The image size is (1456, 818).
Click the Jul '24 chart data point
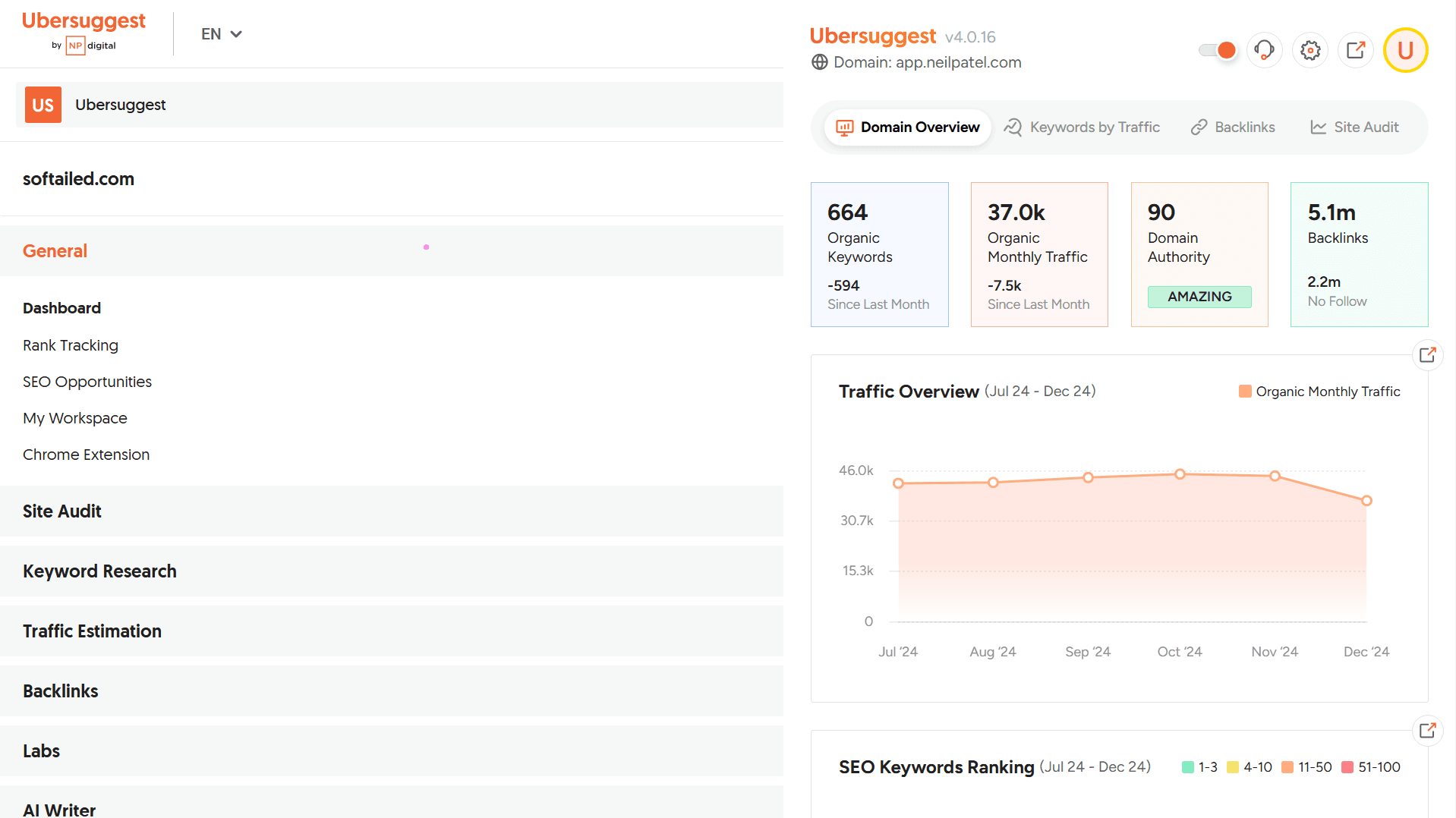tap(898, 483)
